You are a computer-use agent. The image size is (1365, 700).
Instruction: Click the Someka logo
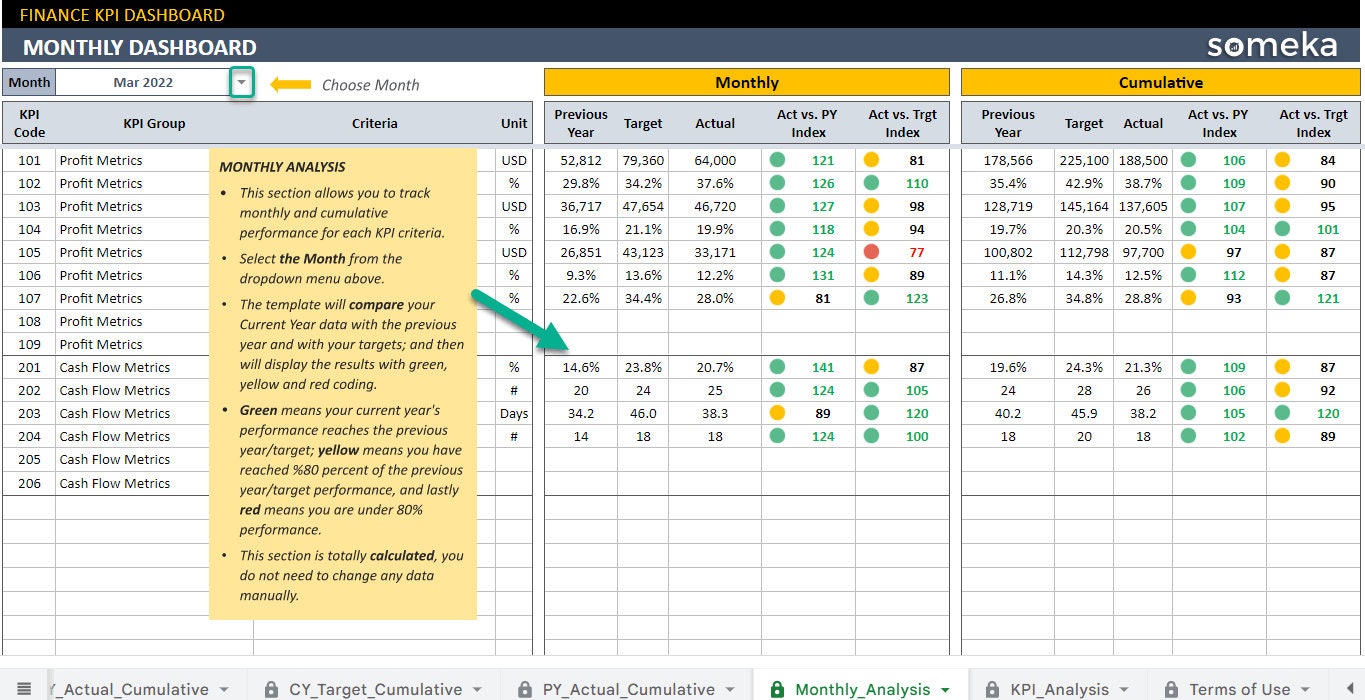click(1272, 45)
